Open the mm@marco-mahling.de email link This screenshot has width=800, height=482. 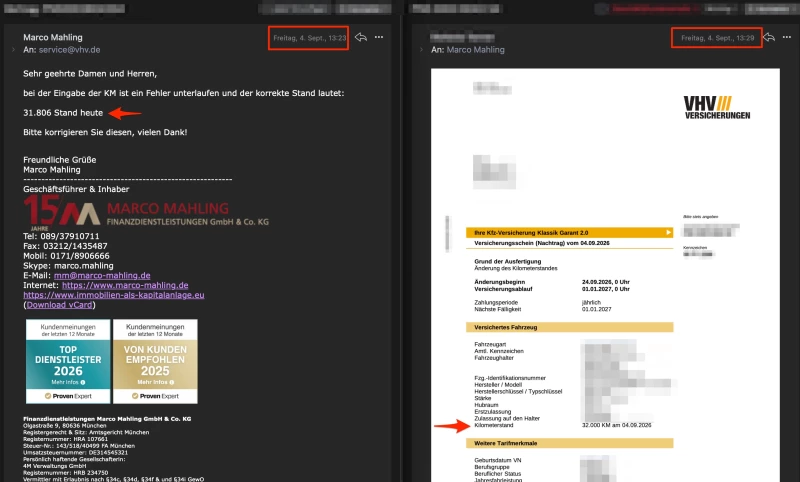point(102,275)
